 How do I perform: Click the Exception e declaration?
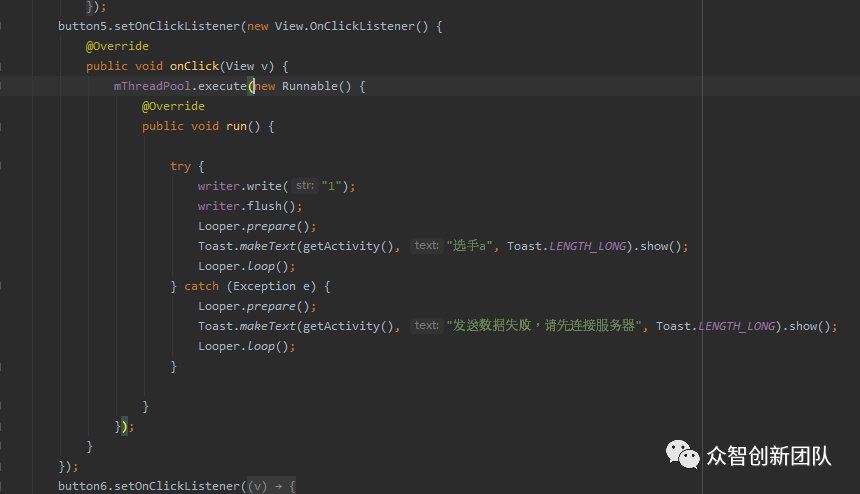[271, 286]
